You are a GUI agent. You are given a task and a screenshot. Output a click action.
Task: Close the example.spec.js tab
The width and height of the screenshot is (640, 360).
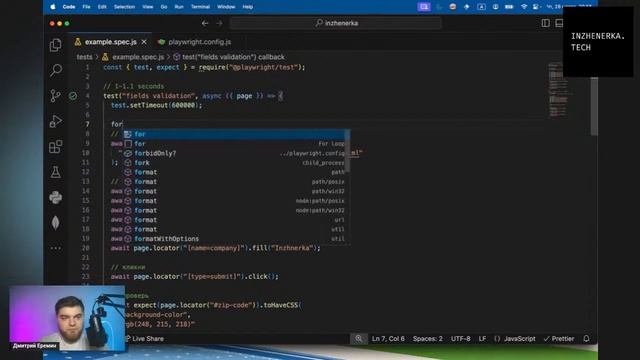pyautogui.click(x=144, y=42)
